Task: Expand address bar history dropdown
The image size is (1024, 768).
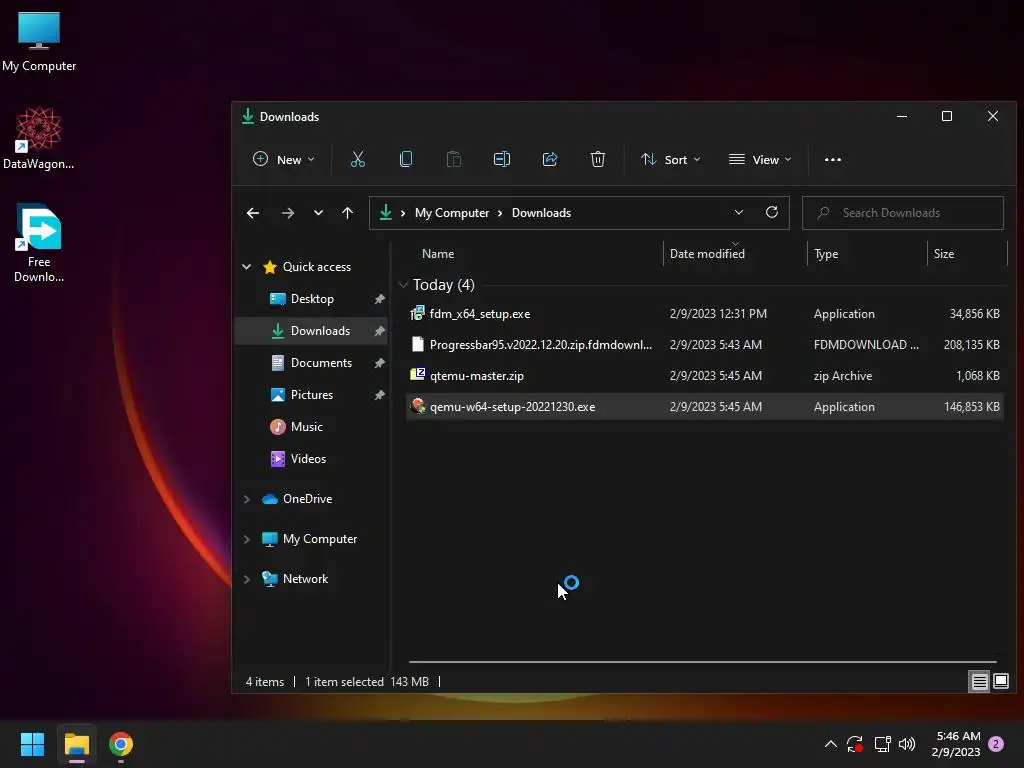Action: point(739,212)
